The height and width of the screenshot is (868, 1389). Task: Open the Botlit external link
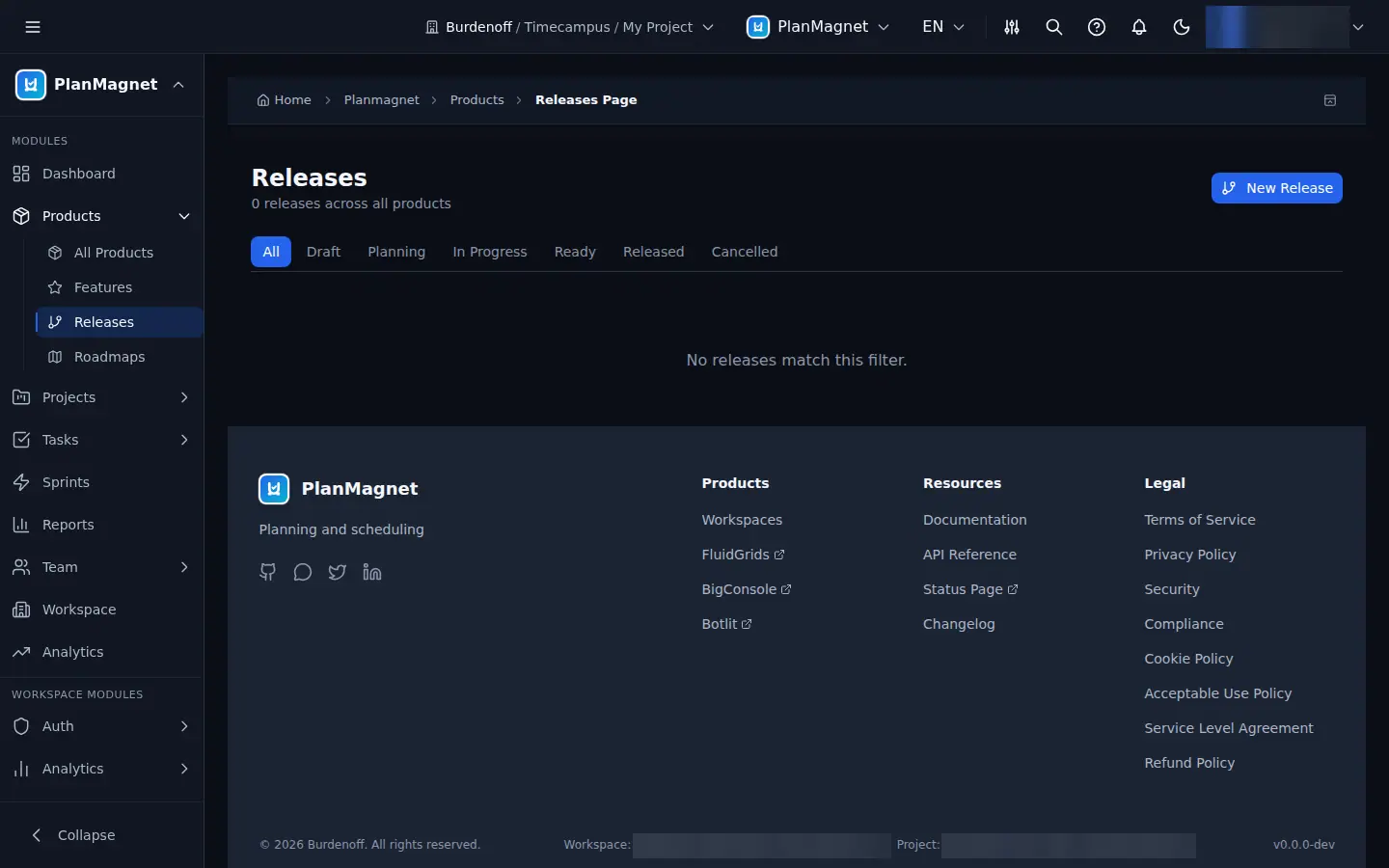727,624
